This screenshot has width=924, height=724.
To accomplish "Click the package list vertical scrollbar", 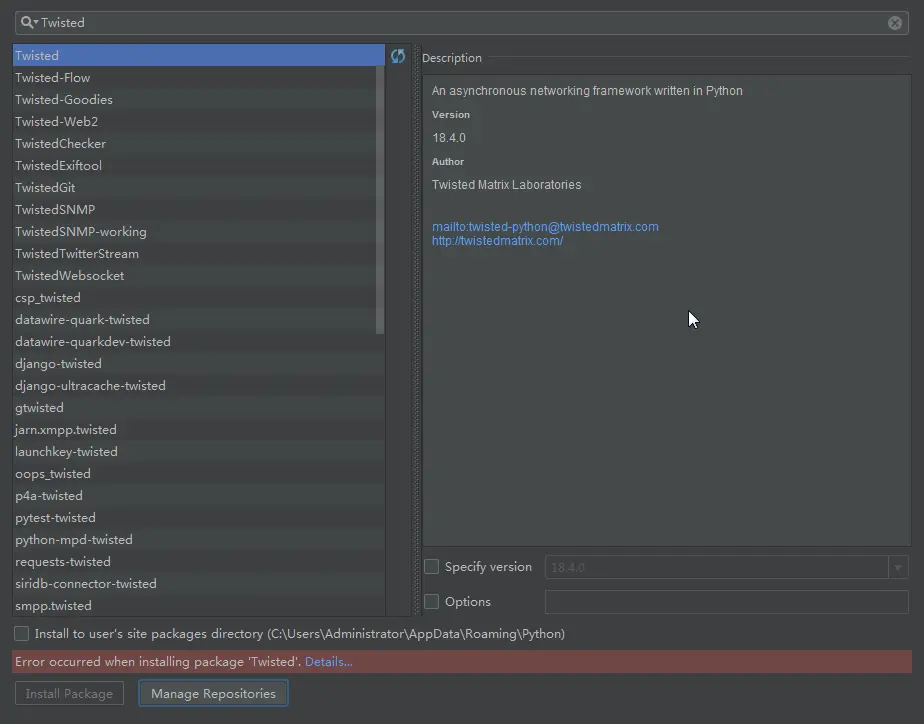I will tap(380, 200).
